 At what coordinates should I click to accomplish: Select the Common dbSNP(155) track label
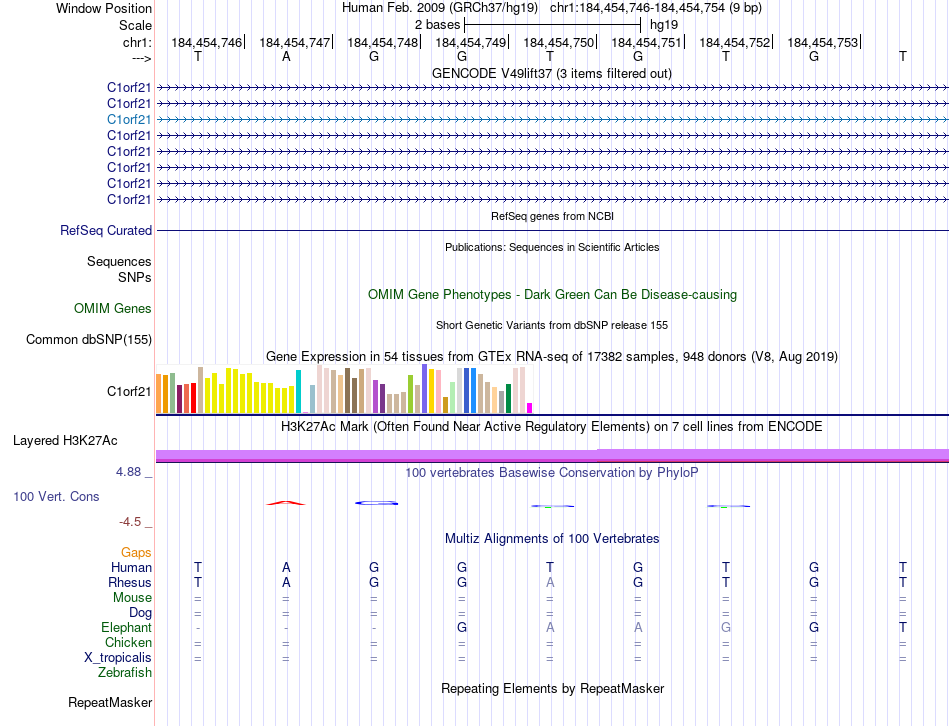click(89, 339)
